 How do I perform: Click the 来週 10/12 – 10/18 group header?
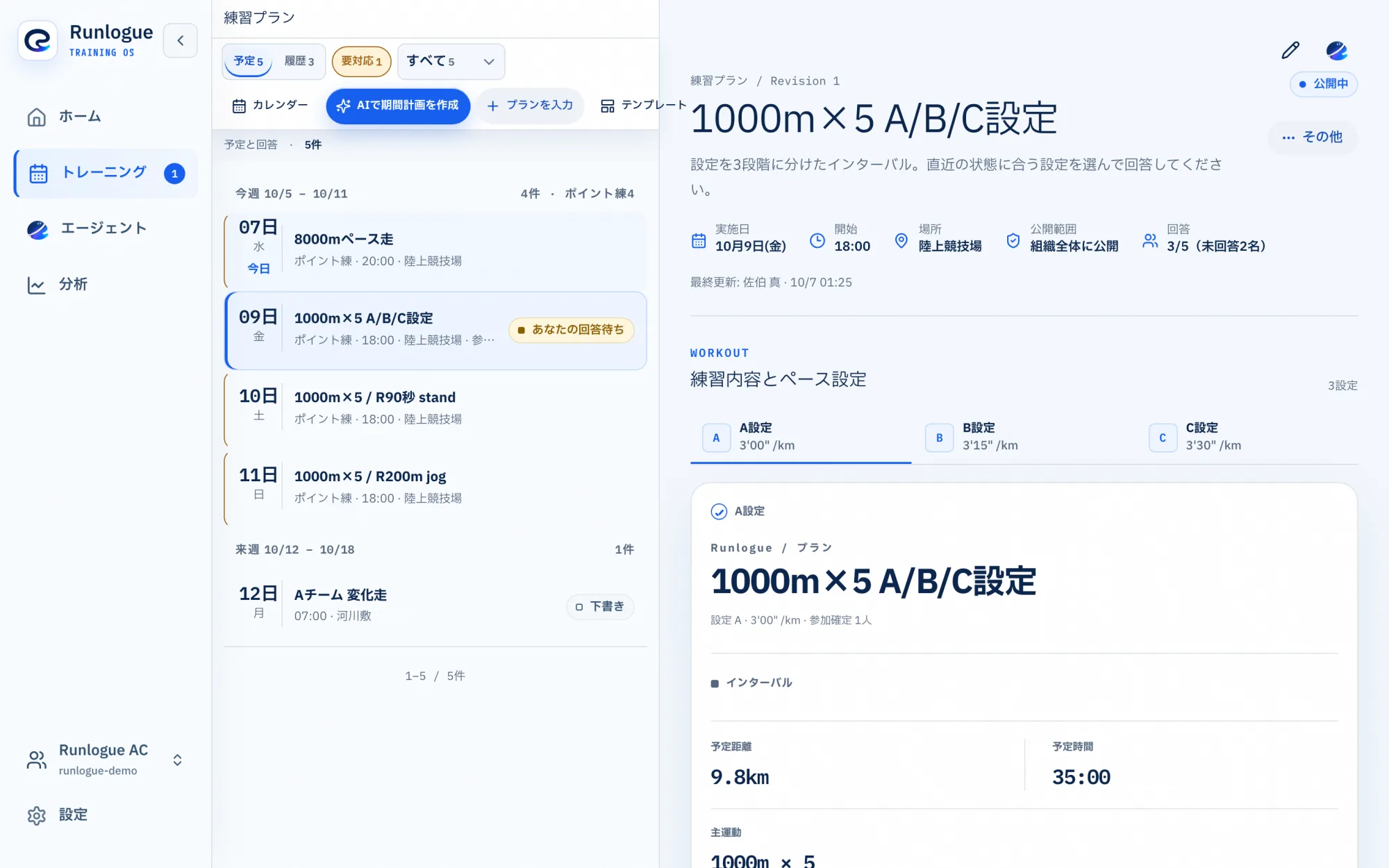point(435,549)
